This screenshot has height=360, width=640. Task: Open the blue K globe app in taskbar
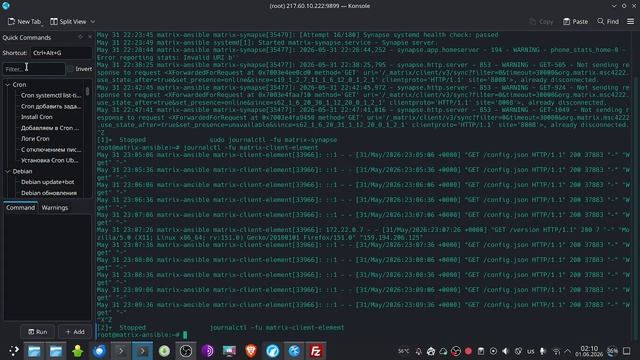click(x=294, y=351)
